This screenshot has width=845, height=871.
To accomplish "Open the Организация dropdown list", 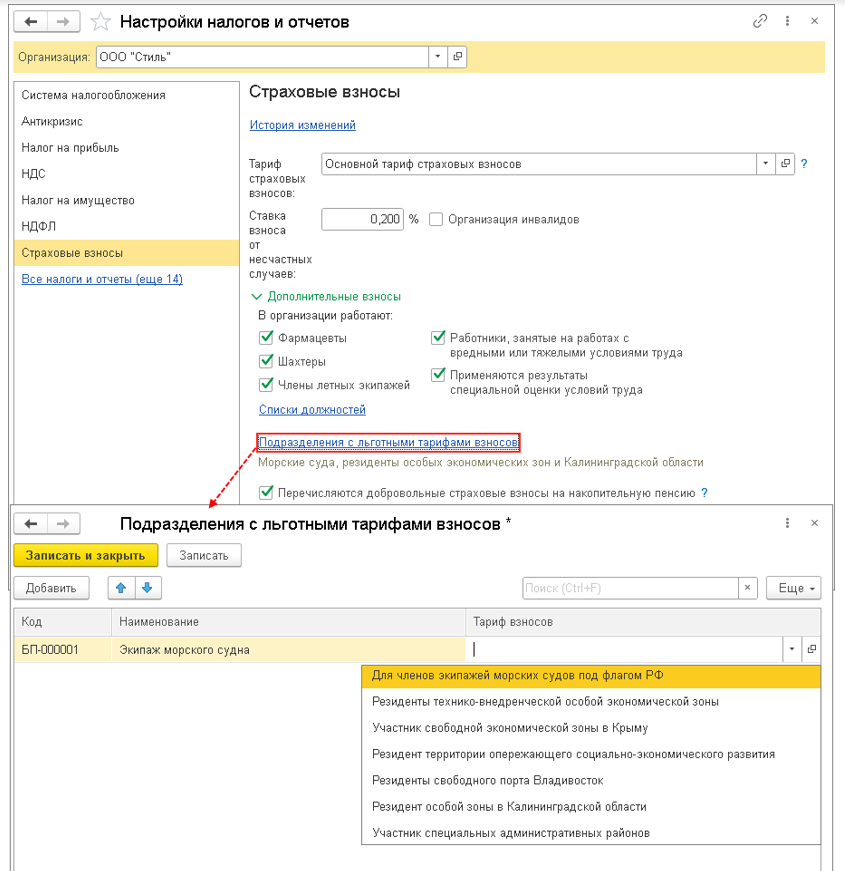I will pyautogui.click(x=438, y=57).
